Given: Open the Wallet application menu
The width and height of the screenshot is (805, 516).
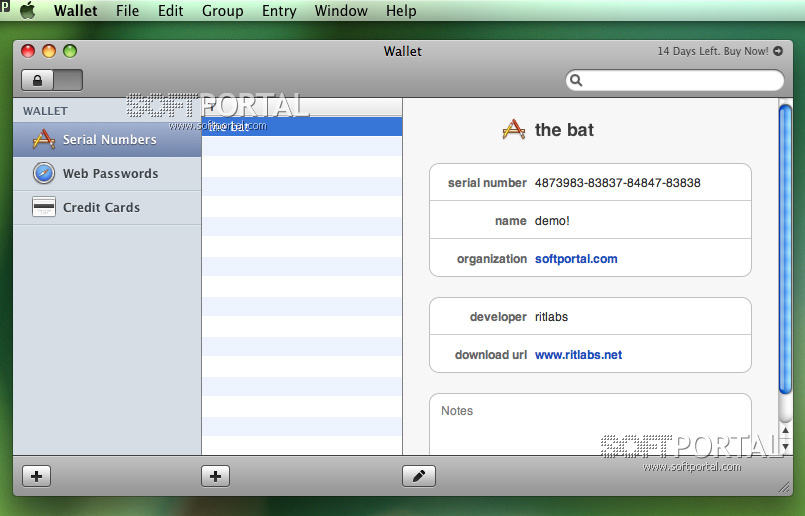Looking at the screenshot, I should pyautogui.click(x=75, y=11).
